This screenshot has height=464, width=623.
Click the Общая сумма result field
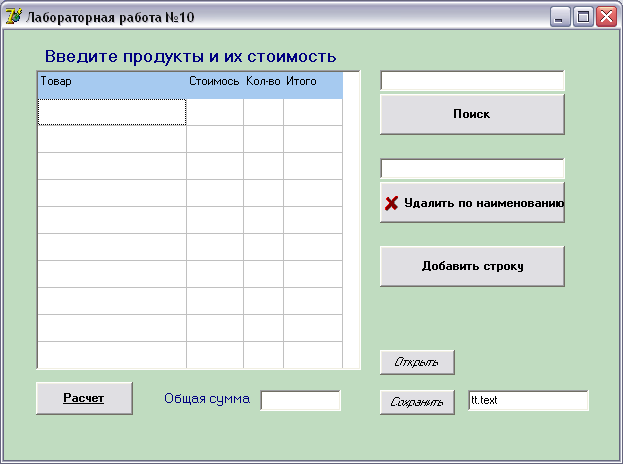300,400
